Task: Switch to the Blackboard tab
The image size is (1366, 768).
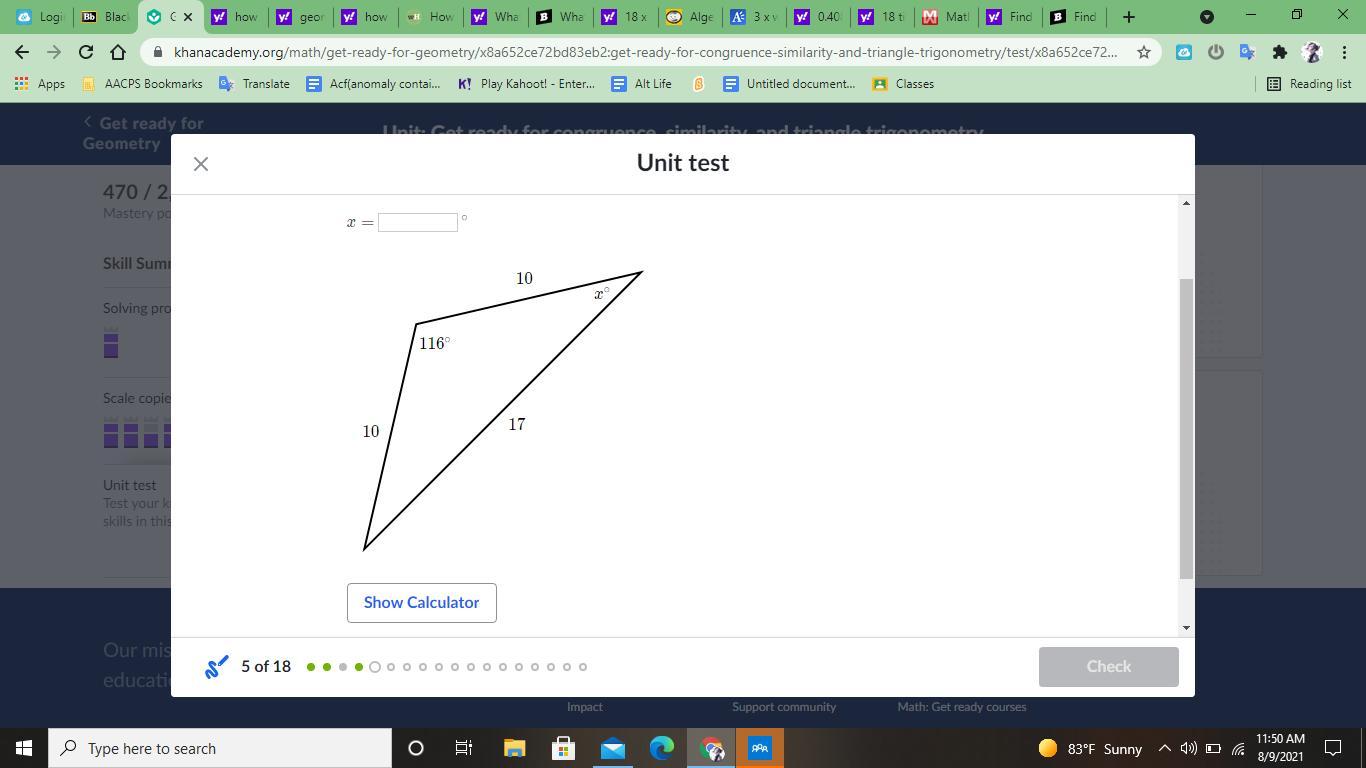Action: [x=105, y=17]
